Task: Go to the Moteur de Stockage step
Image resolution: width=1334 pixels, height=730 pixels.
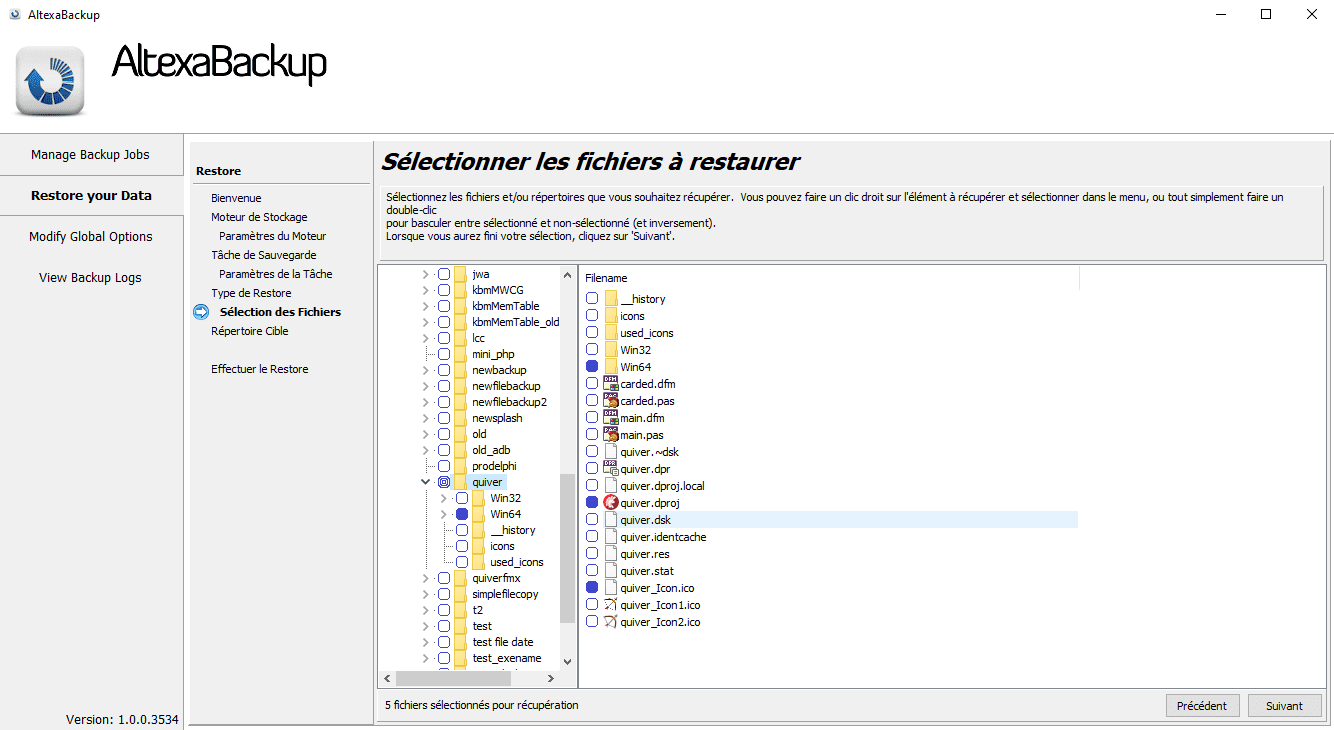Action: tap(259, 217)
